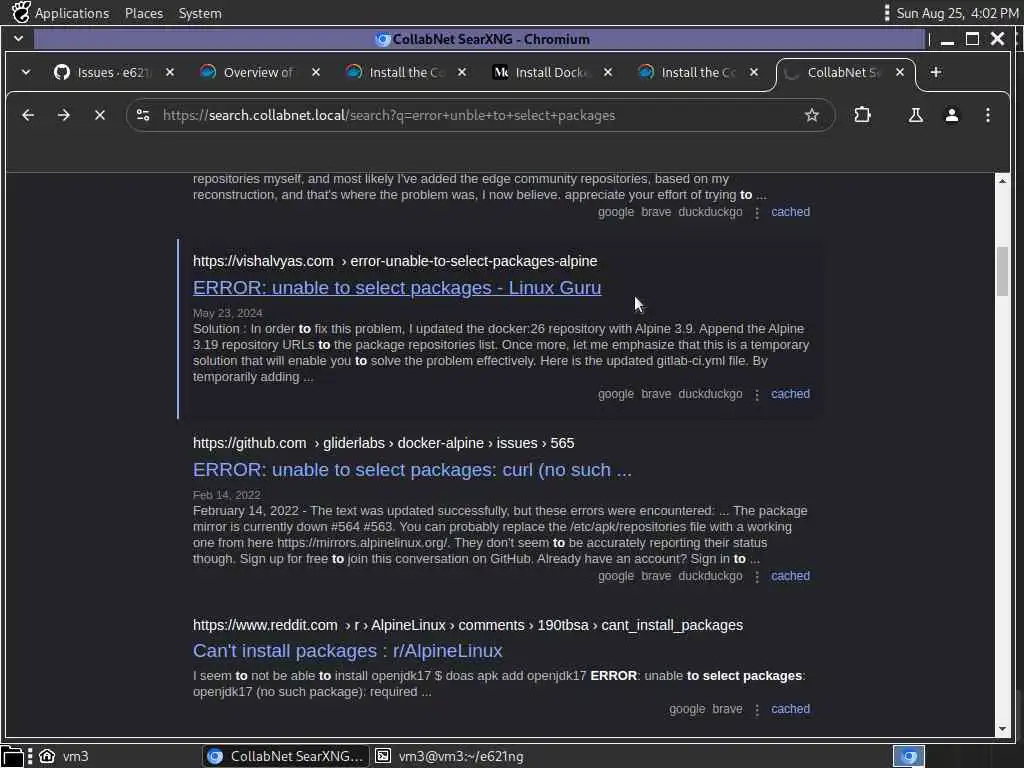Go forward to the next page
Screen dimensions: 1024x768
coord(63,115)
